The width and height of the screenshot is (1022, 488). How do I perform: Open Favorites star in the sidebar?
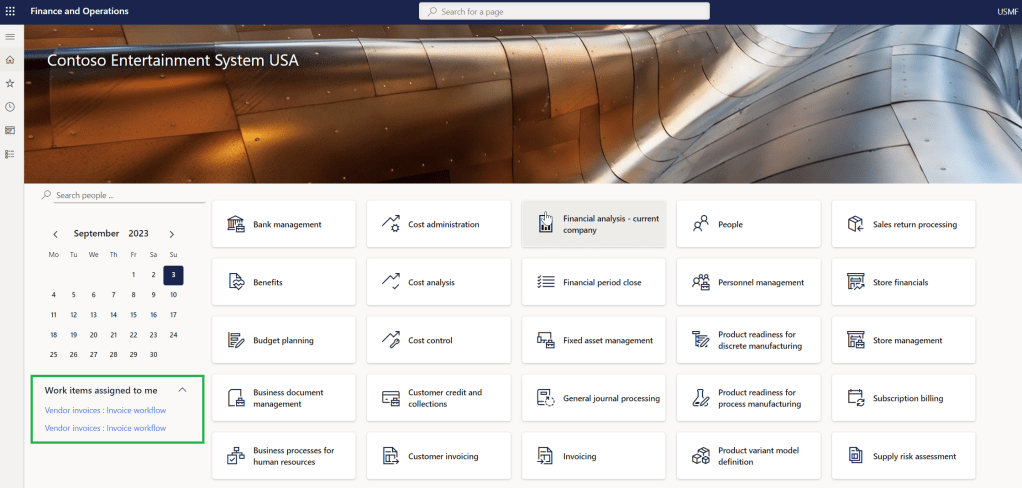[x=10, y=83]
